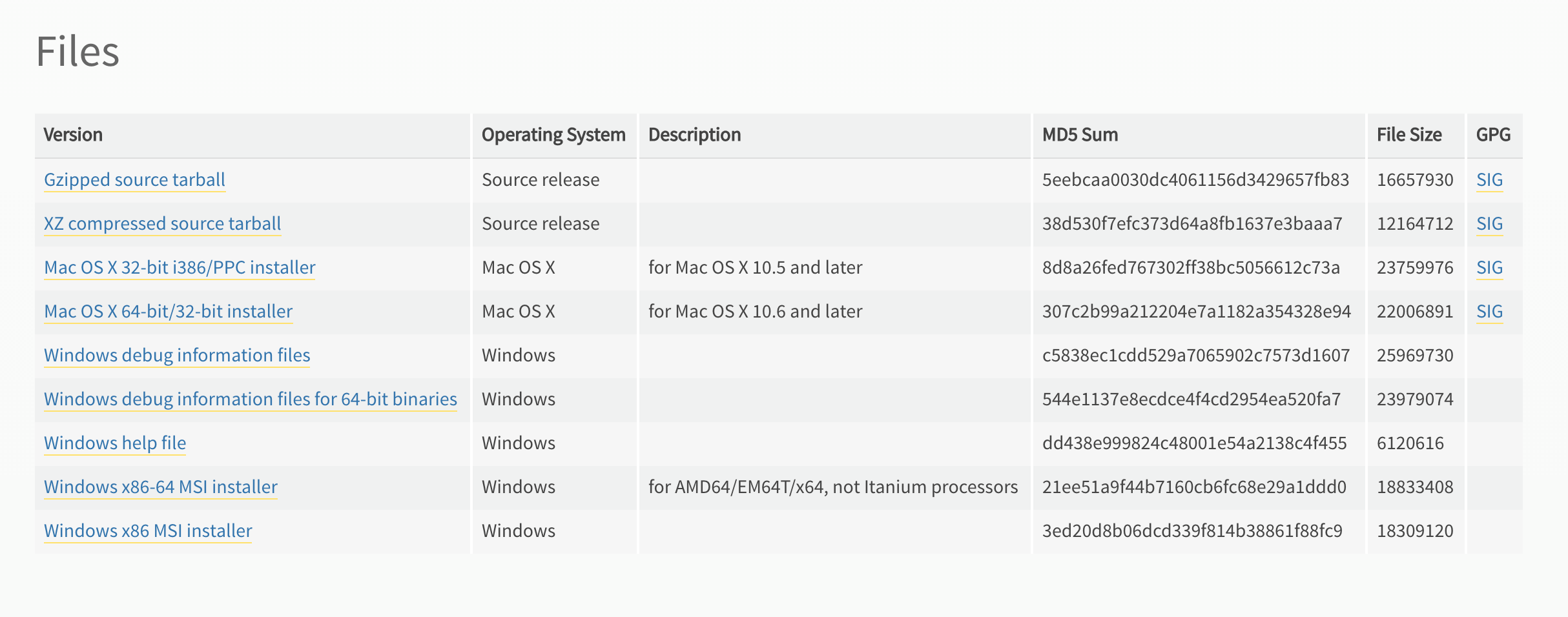Click the Files heading

click(77, 51)
